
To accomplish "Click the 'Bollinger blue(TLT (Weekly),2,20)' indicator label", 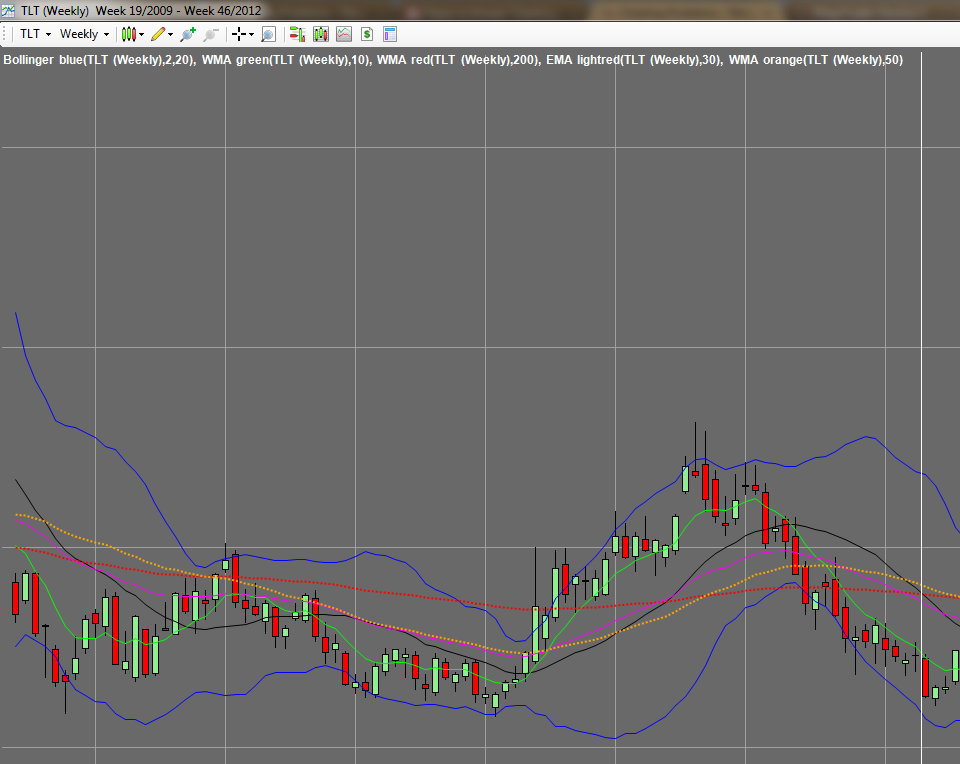I will point(99,60).
